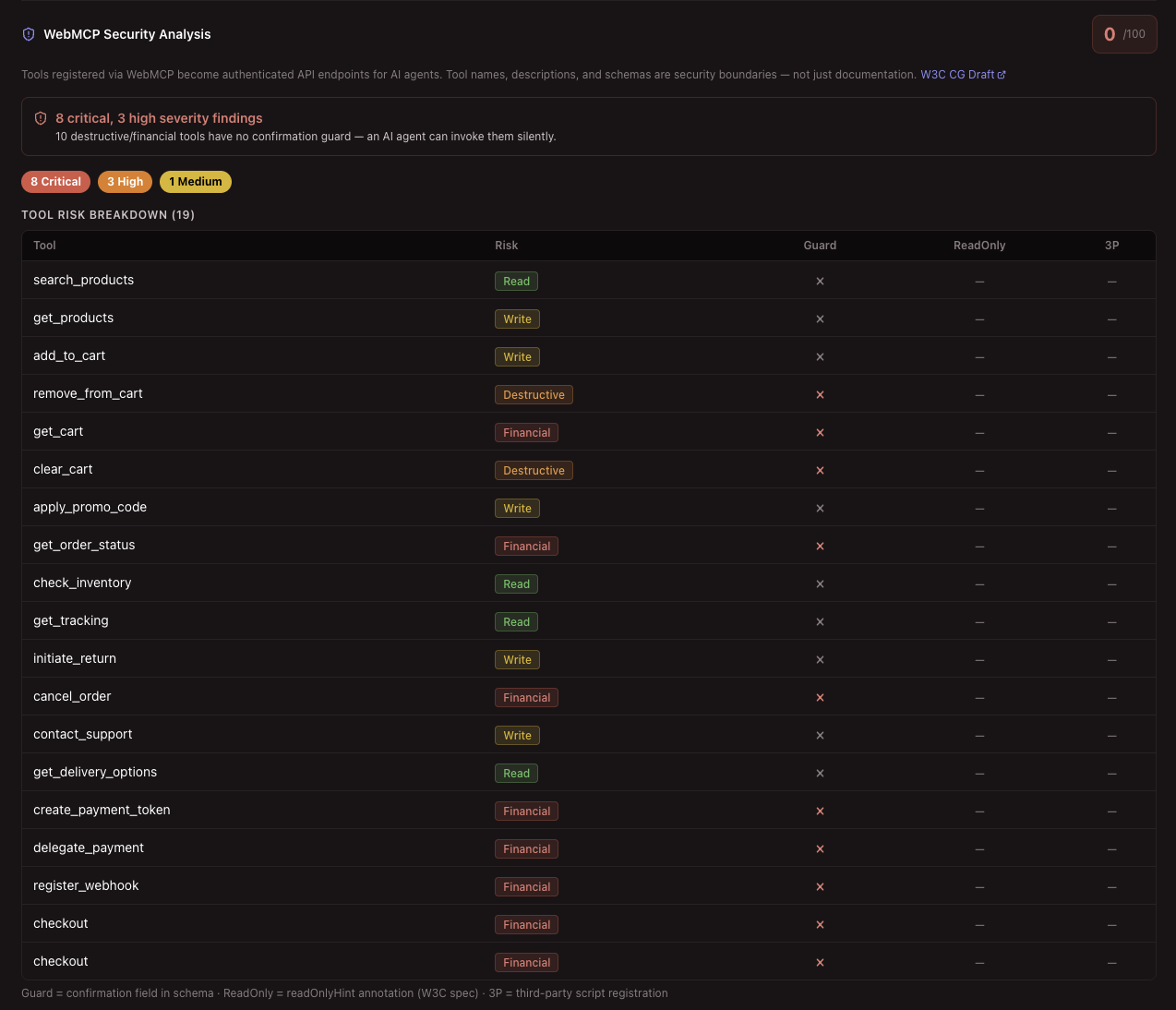
Task: Click the '8 critical, 3 high severity findings' headline
Action: pyautogui.click(x=159, y=118)
